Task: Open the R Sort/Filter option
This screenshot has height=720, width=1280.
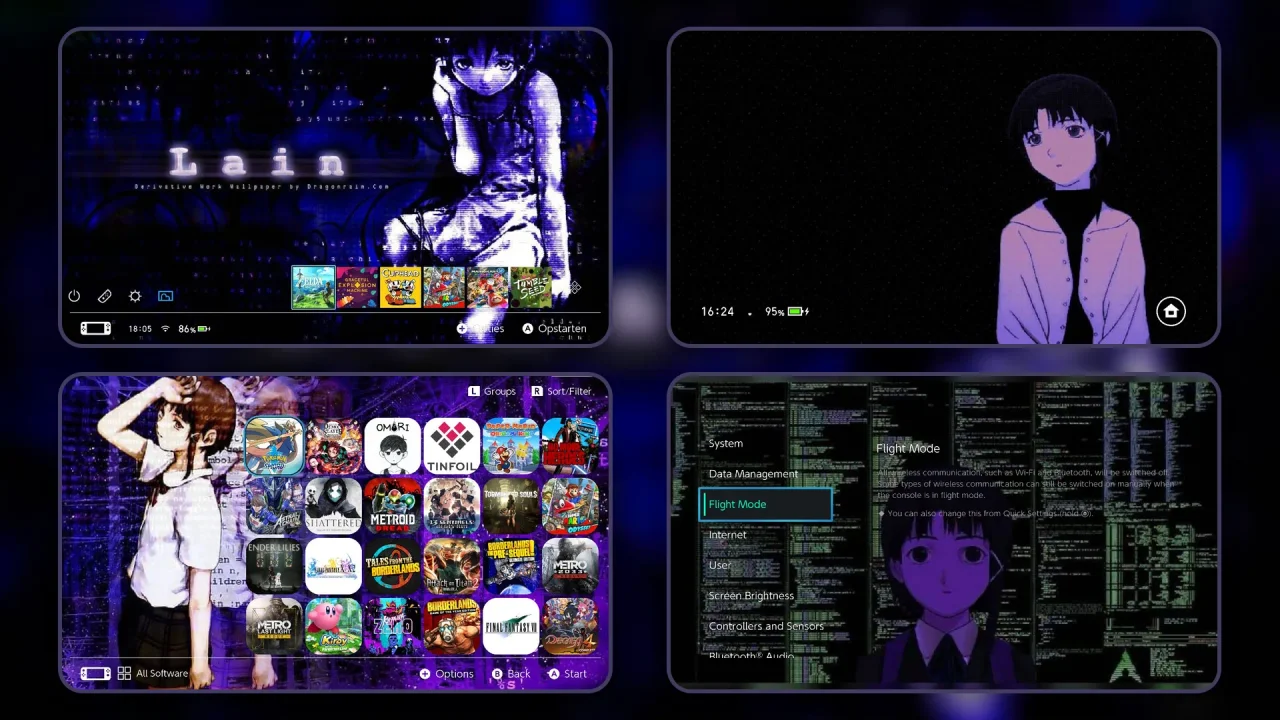Action: pyautogui.click(x=561, y=391)
